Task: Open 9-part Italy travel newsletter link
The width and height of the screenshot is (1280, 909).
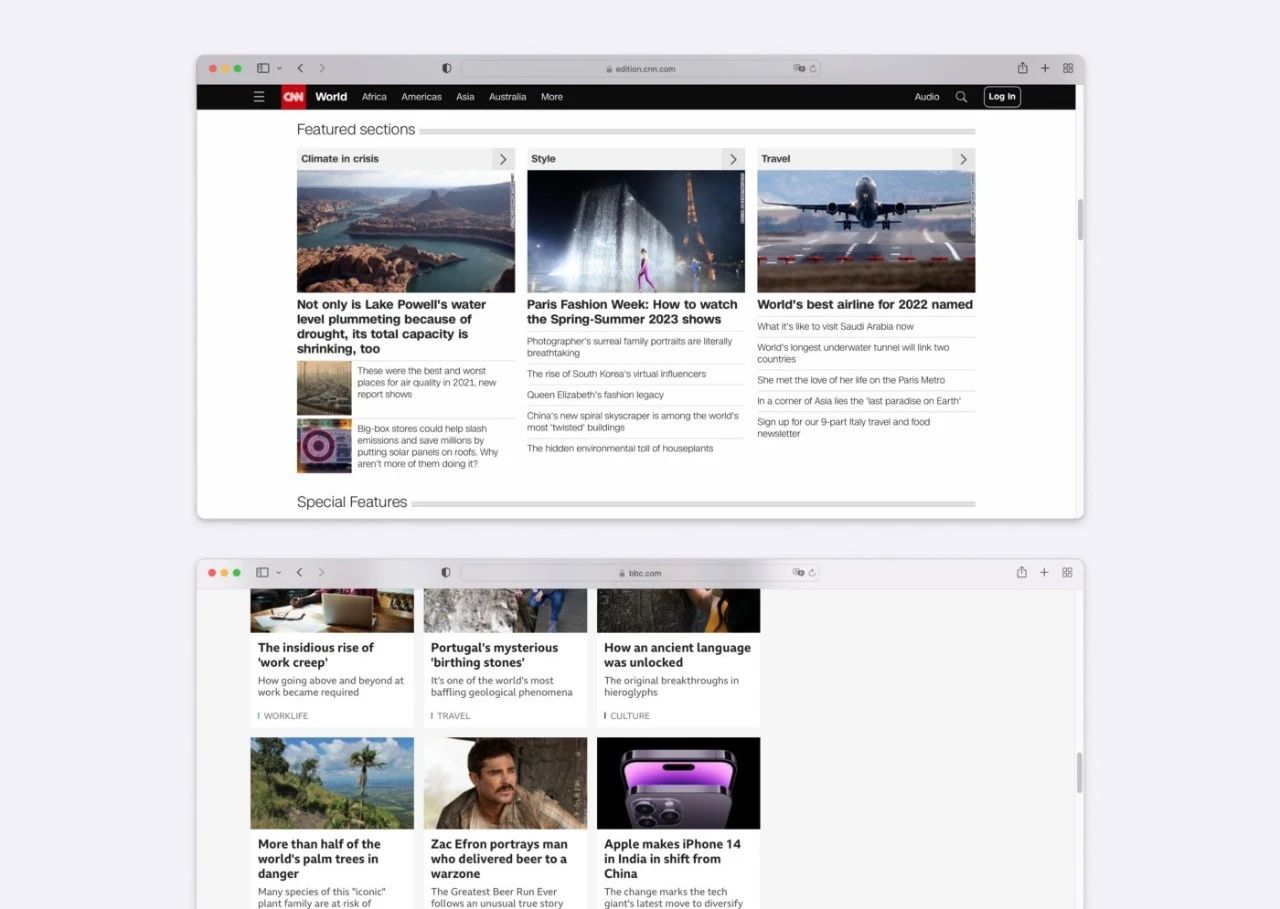Action: click(843, 428)
